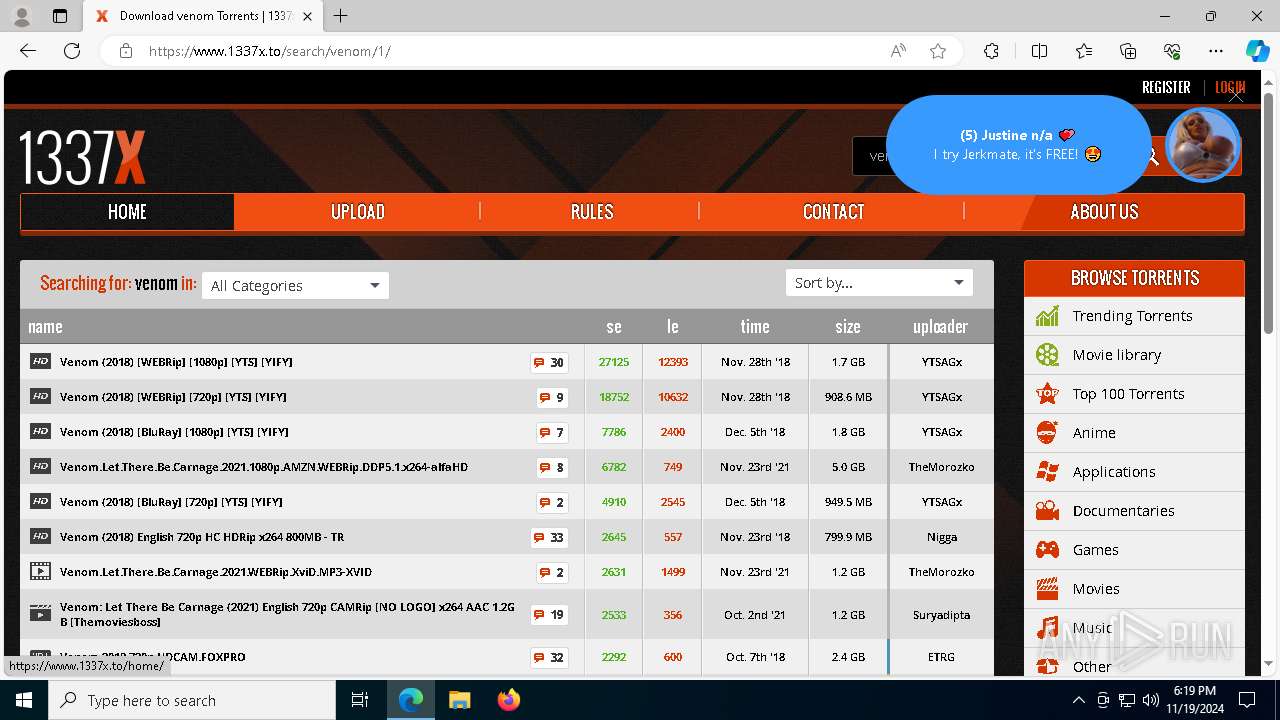The height and width of the screenshot is (720, 1280).
Task: Open Task View on taskbar
Action: [x=360, y=700]
